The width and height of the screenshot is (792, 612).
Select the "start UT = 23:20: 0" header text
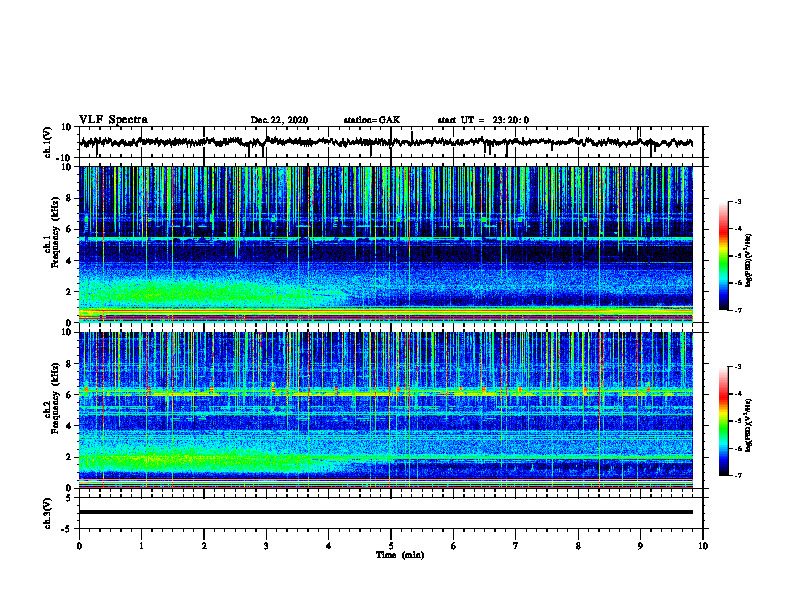tap(483, 120)
